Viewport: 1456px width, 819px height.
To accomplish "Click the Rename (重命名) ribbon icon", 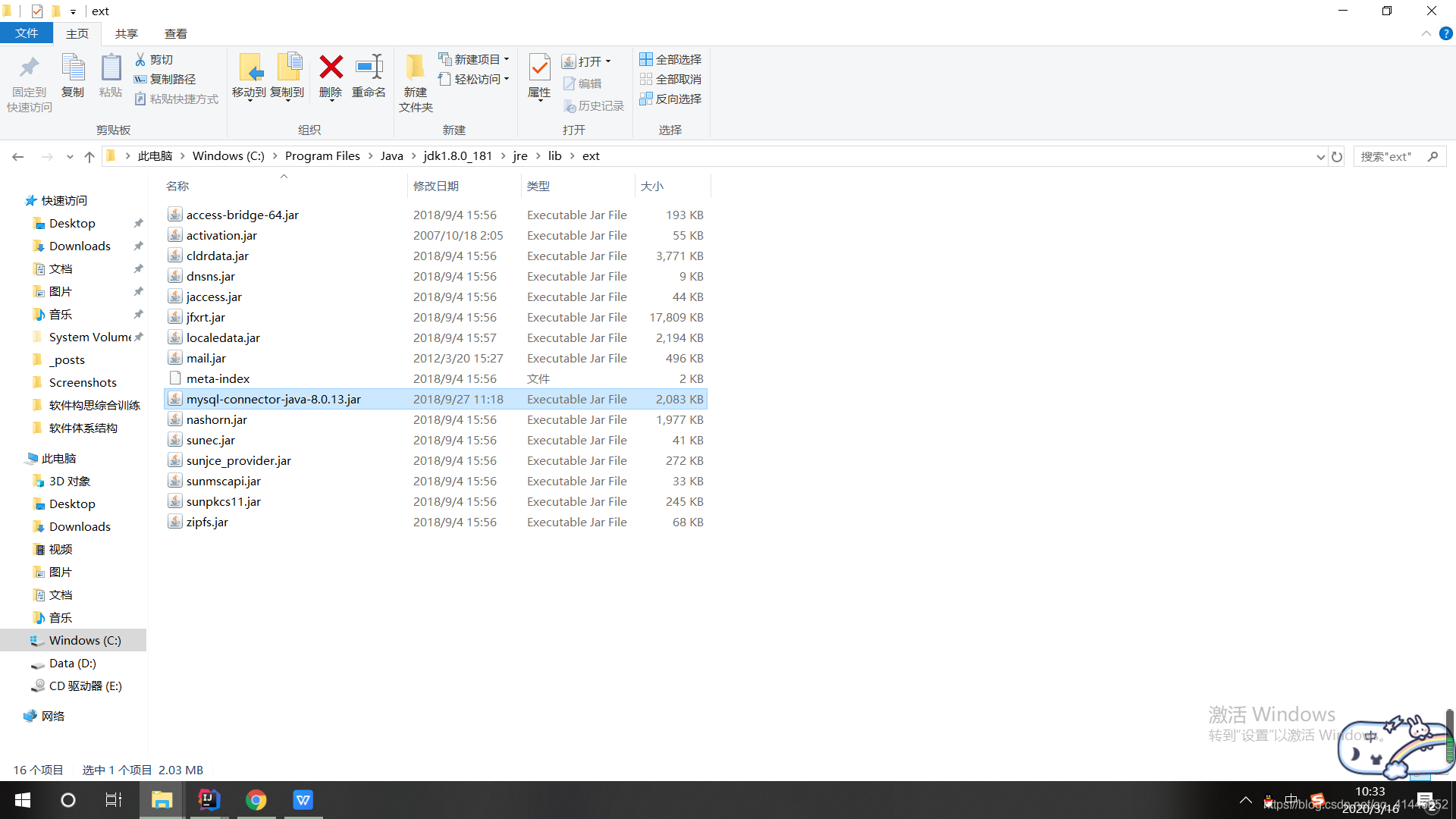I will (x=369, y=68).
